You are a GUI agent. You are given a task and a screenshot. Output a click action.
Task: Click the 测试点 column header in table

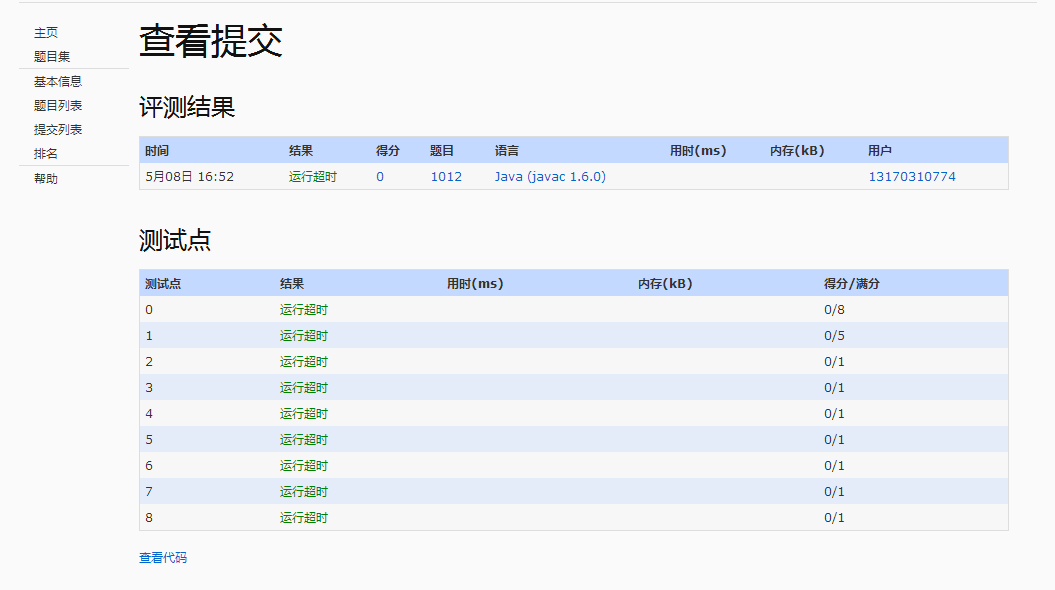[x=163, y=284]
